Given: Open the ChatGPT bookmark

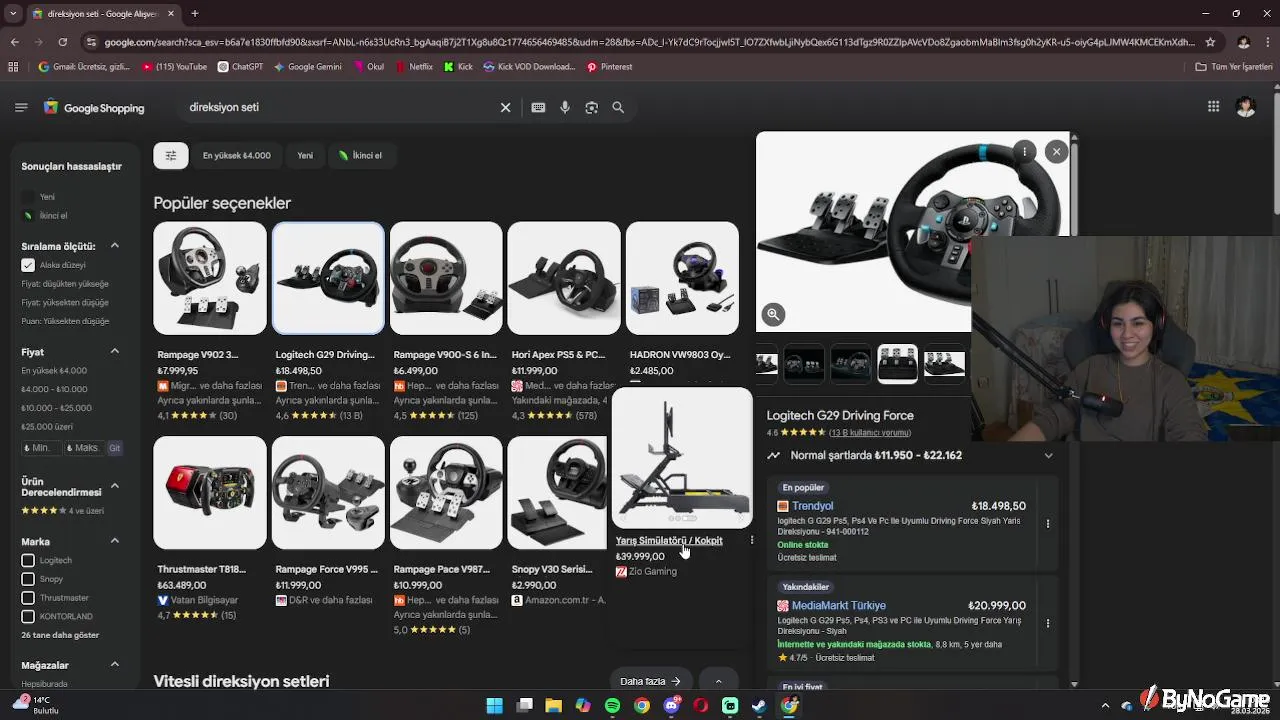Looking at the screenshot, I should click(x=240, y=67).
